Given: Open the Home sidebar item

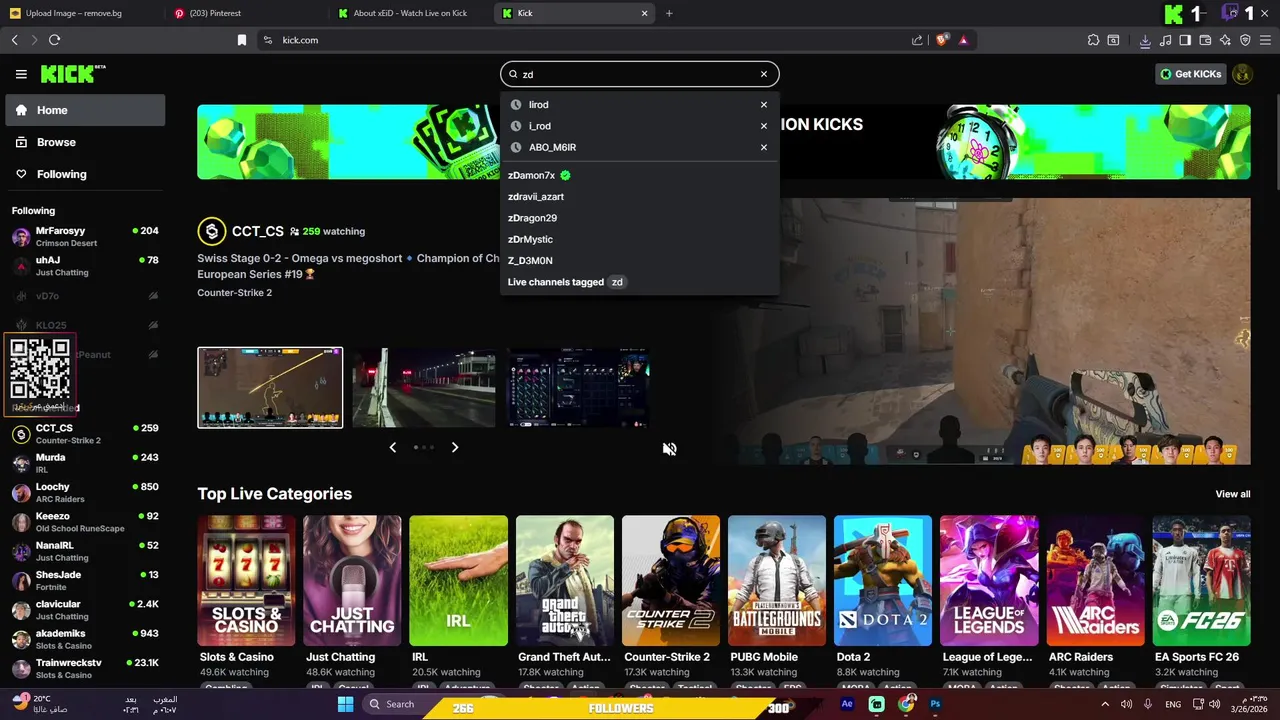Looking at the screenshot, I should tap(85, 110).
